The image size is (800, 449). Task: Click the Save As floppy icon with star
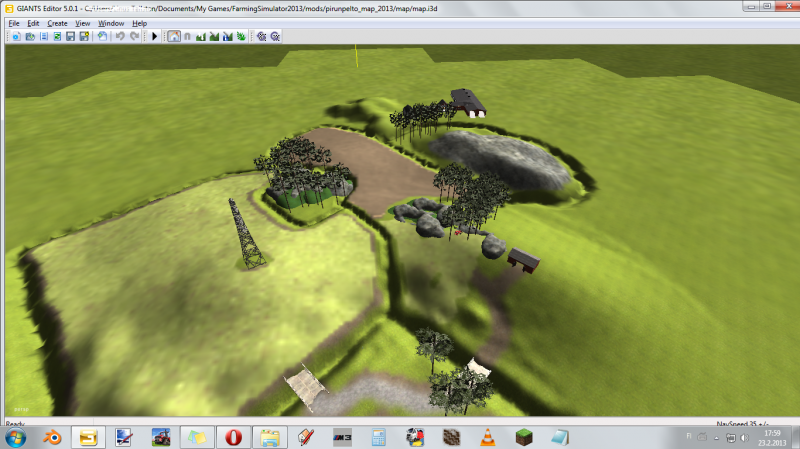pyautogui.click(x=84, y=36)
